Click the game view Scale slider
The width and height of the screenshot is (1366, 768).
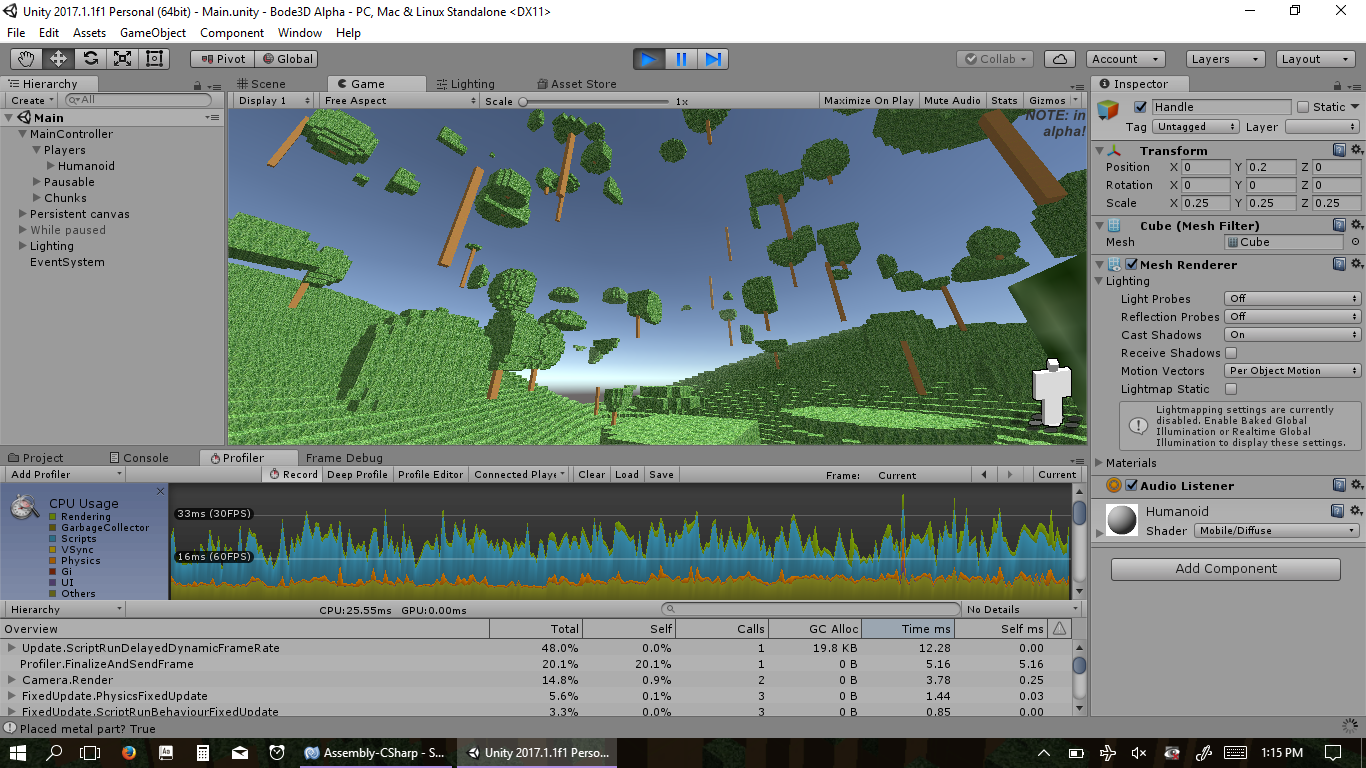[x=595, y=101]
